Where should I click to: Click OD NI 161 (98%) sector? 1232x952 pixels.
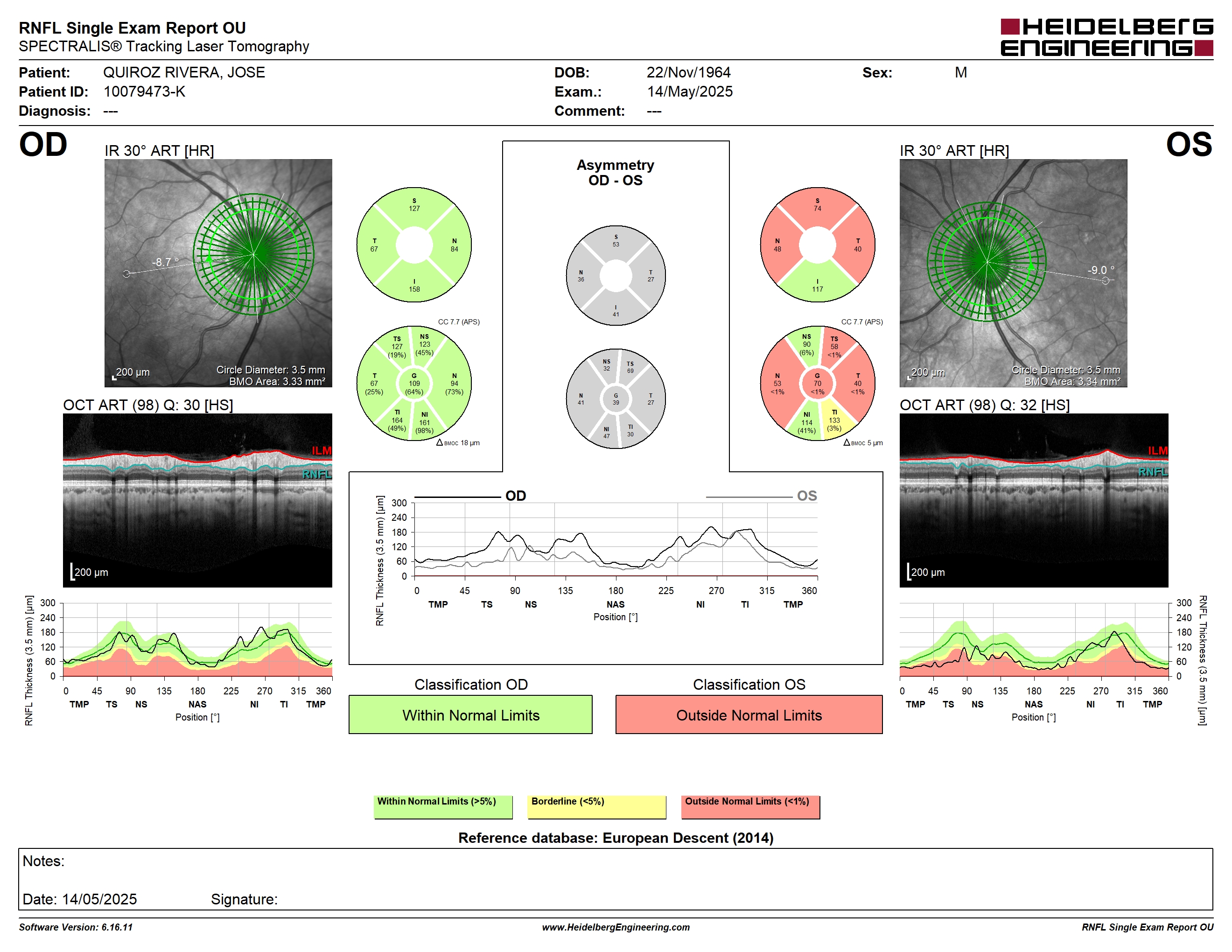click(424, 422)
